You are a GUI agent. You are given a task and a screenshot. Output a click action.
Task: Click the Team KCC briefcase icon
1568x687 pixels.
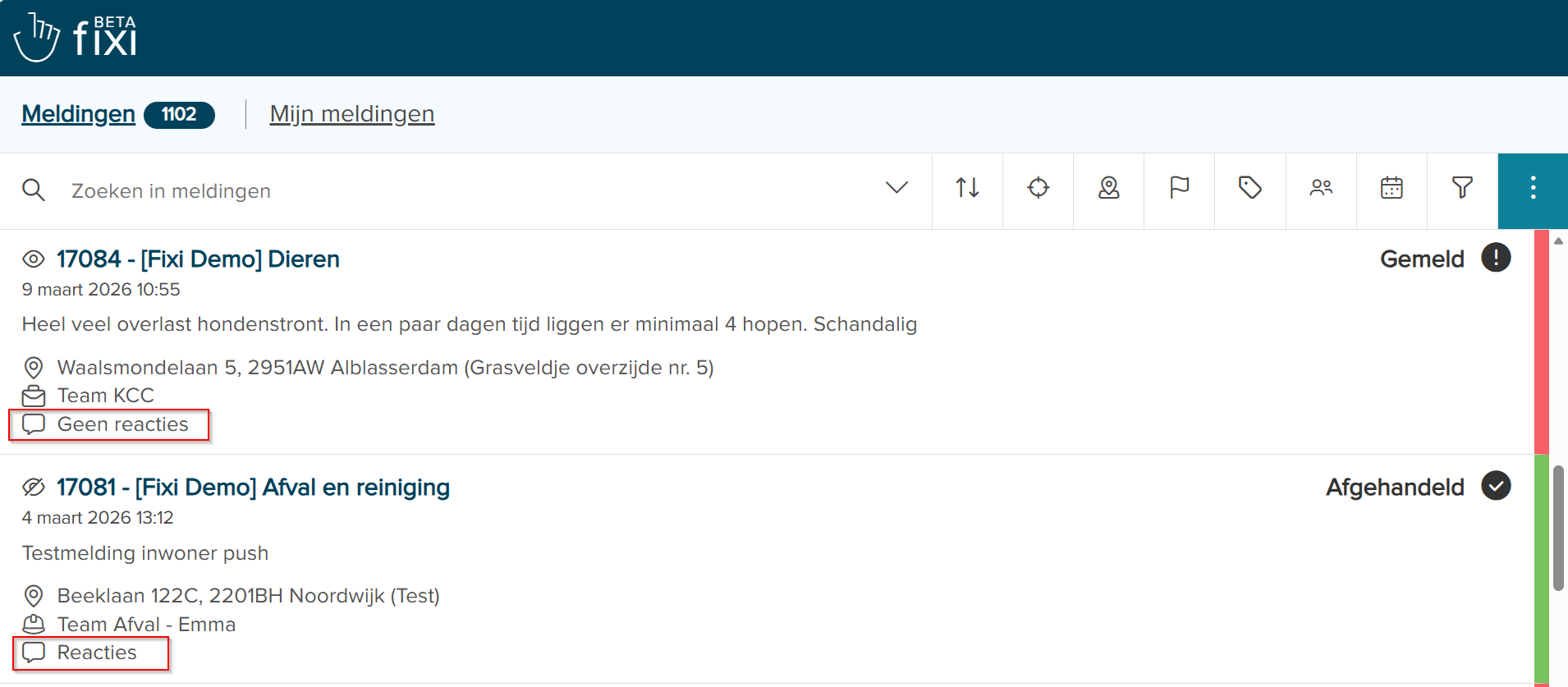[x=34, y=396]
